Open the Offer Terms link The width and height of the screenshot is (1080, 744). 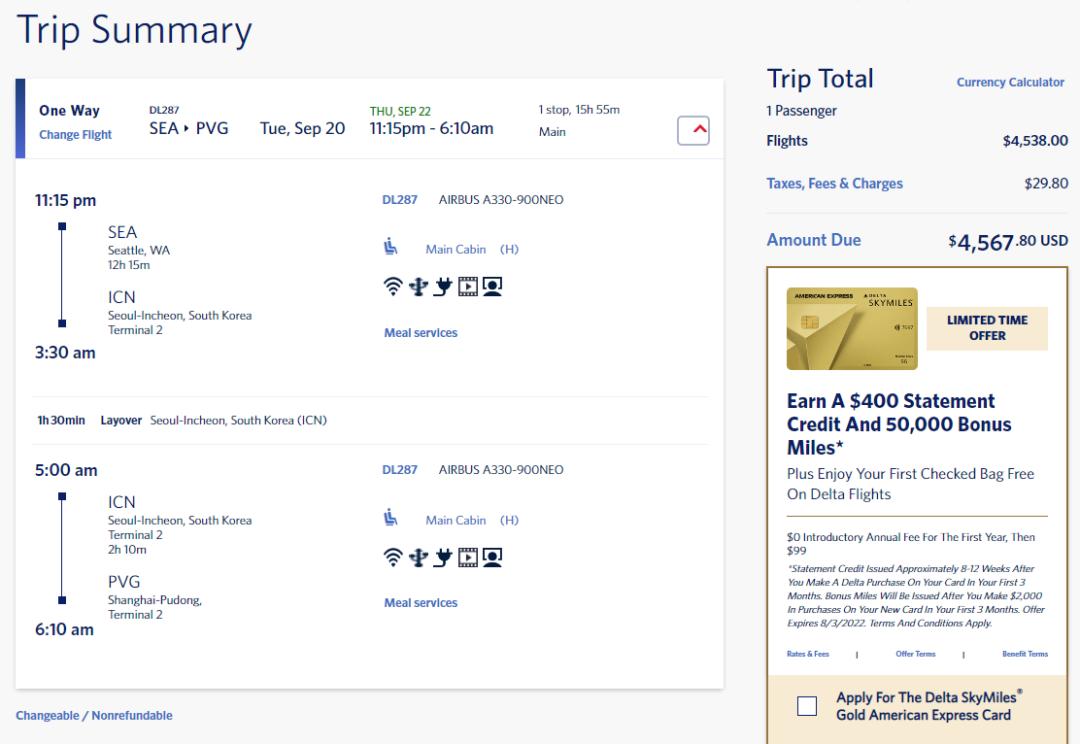coord(915,654)
